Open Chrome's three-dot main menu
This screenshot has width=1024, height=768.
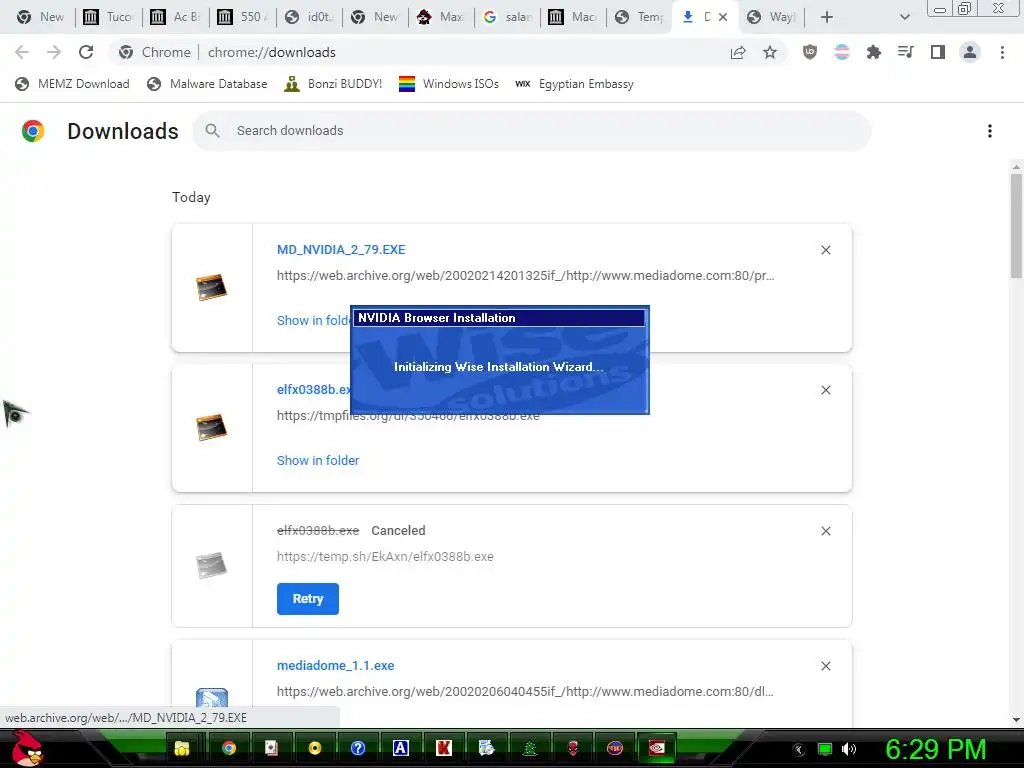1002,52
